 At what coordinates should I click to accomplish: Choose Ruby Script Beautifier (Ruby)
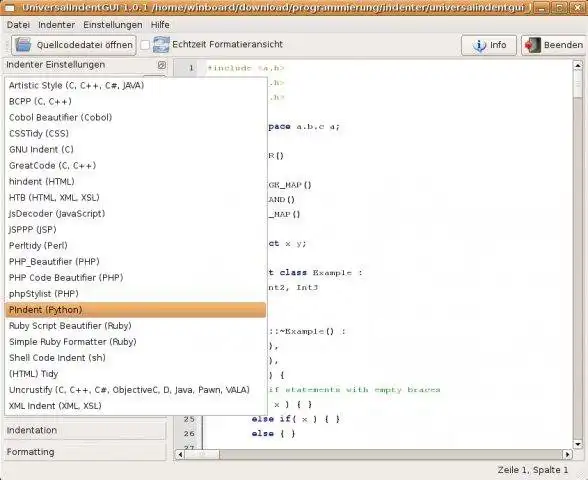[136, 326]
